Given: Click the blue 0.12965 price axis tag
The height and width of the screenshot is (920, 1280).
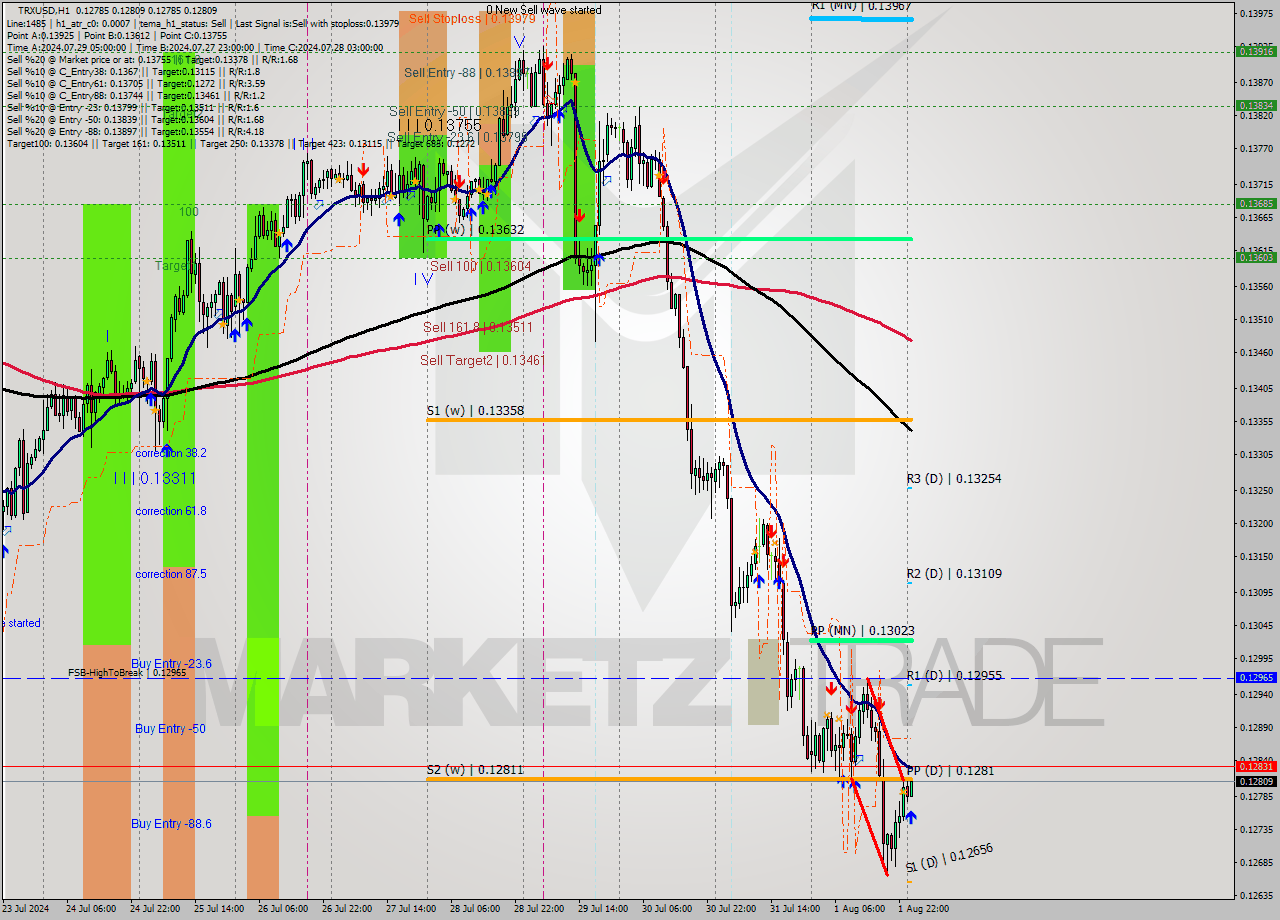Looking at the screenshot, I should point(1256,677).
